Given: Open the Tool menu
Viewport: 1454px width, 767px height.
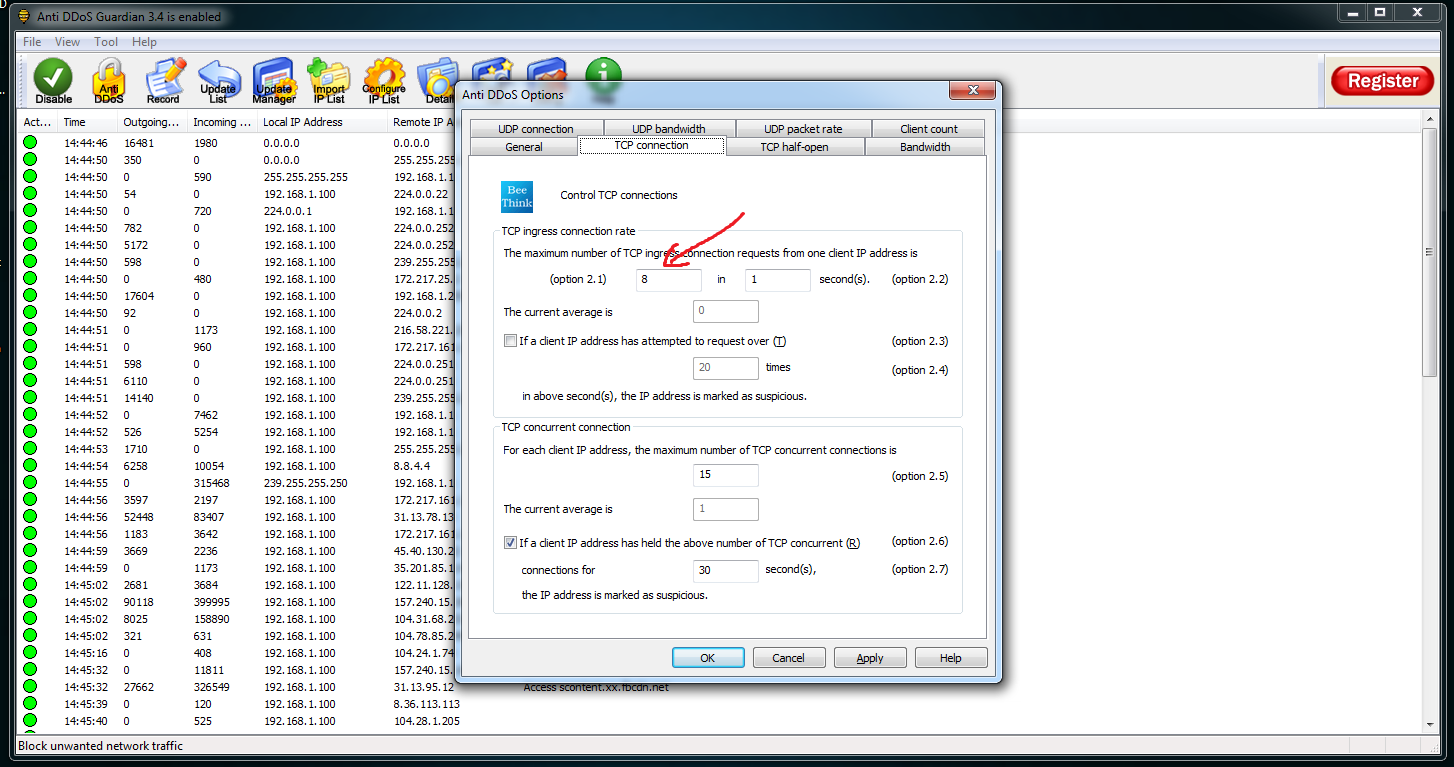Looking at the screenshot, I should click(x=106, y=42).
